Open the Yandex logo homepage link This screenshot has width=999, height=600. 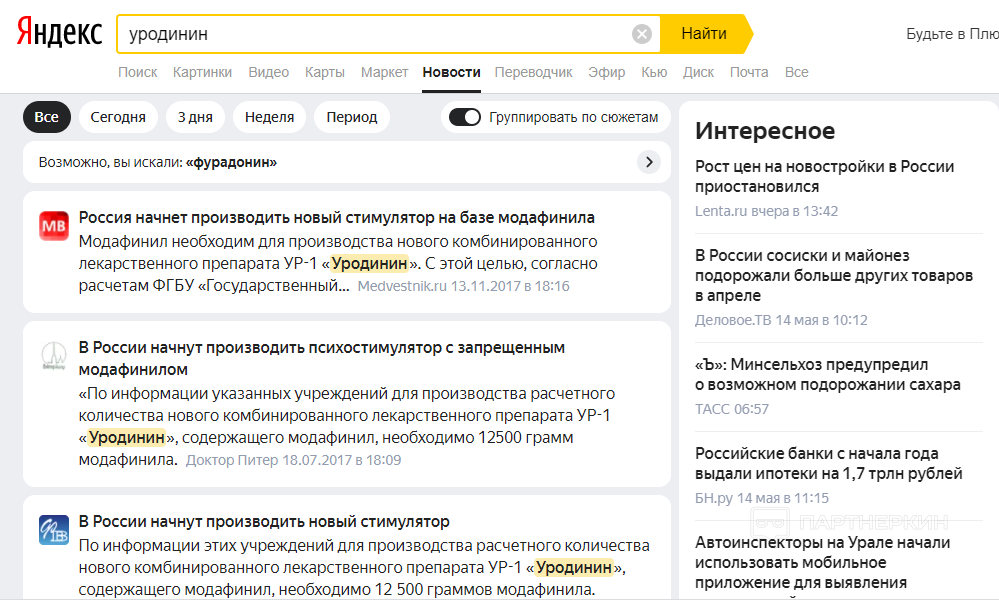point(59,32)
